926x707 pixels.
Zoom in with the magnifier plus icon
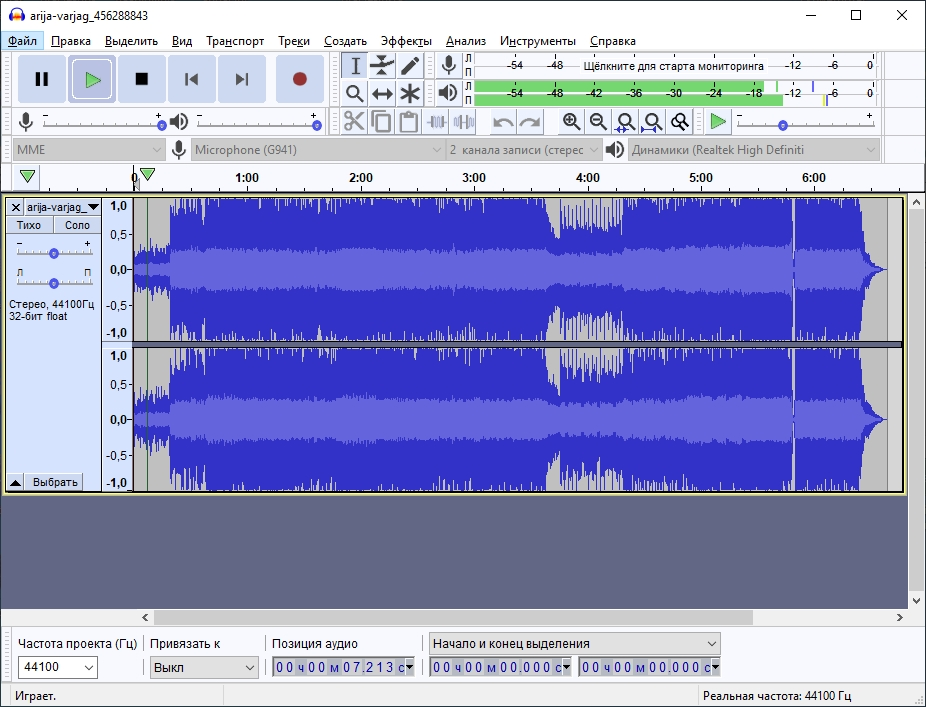point(571,122)
